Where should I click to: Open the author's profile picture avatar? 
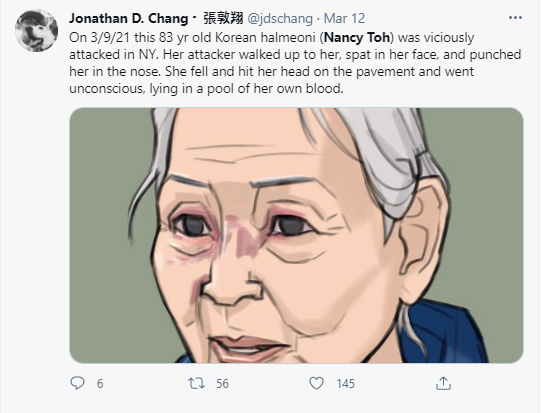click(36, 31)
